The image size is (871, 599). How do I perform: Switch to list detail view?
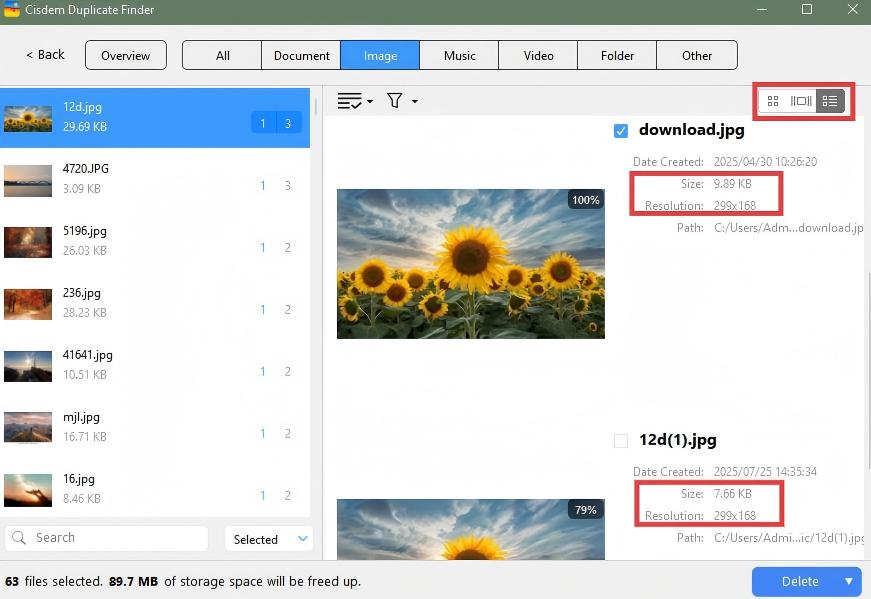[x=830, y=100]
